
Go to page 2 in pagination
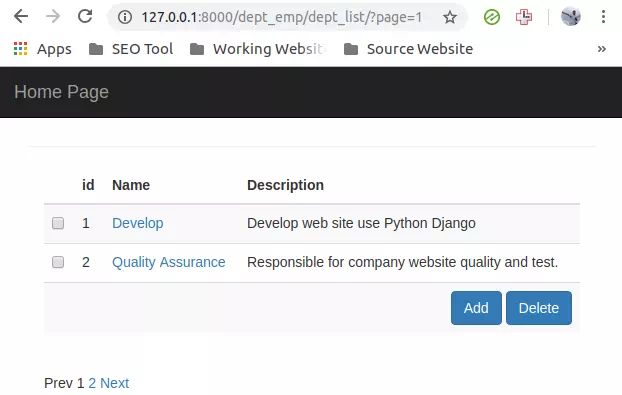click(92, 383)
